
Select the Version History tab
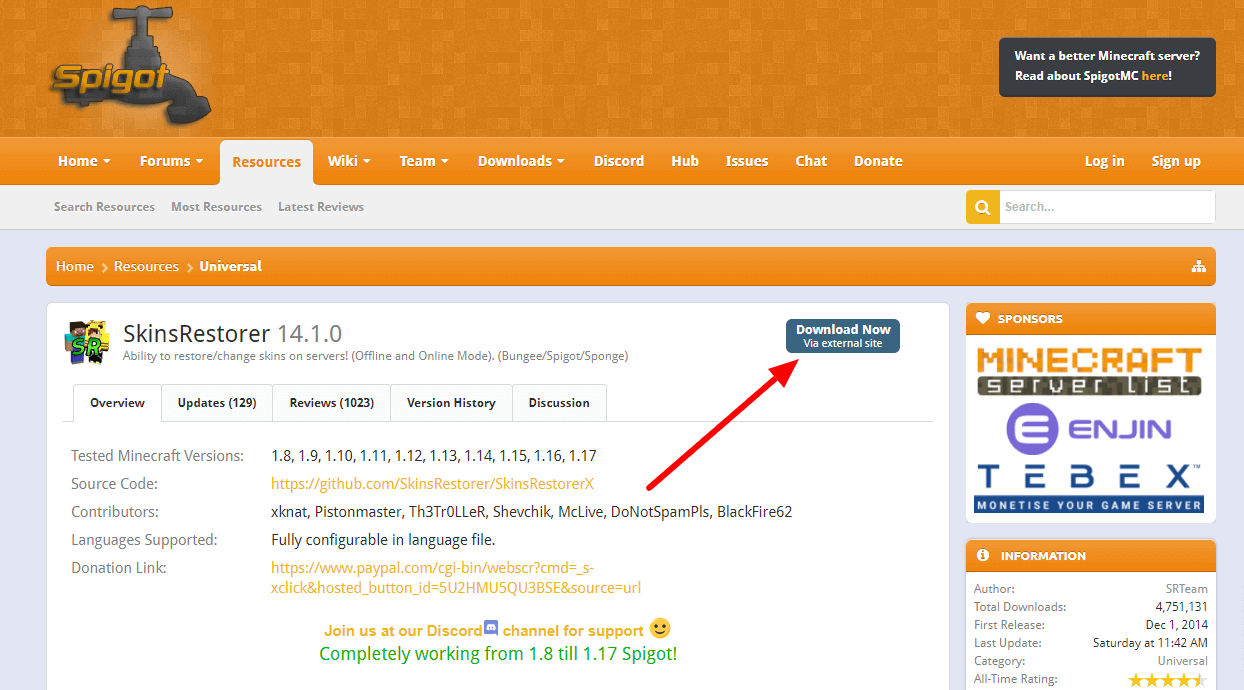(451, 403)
